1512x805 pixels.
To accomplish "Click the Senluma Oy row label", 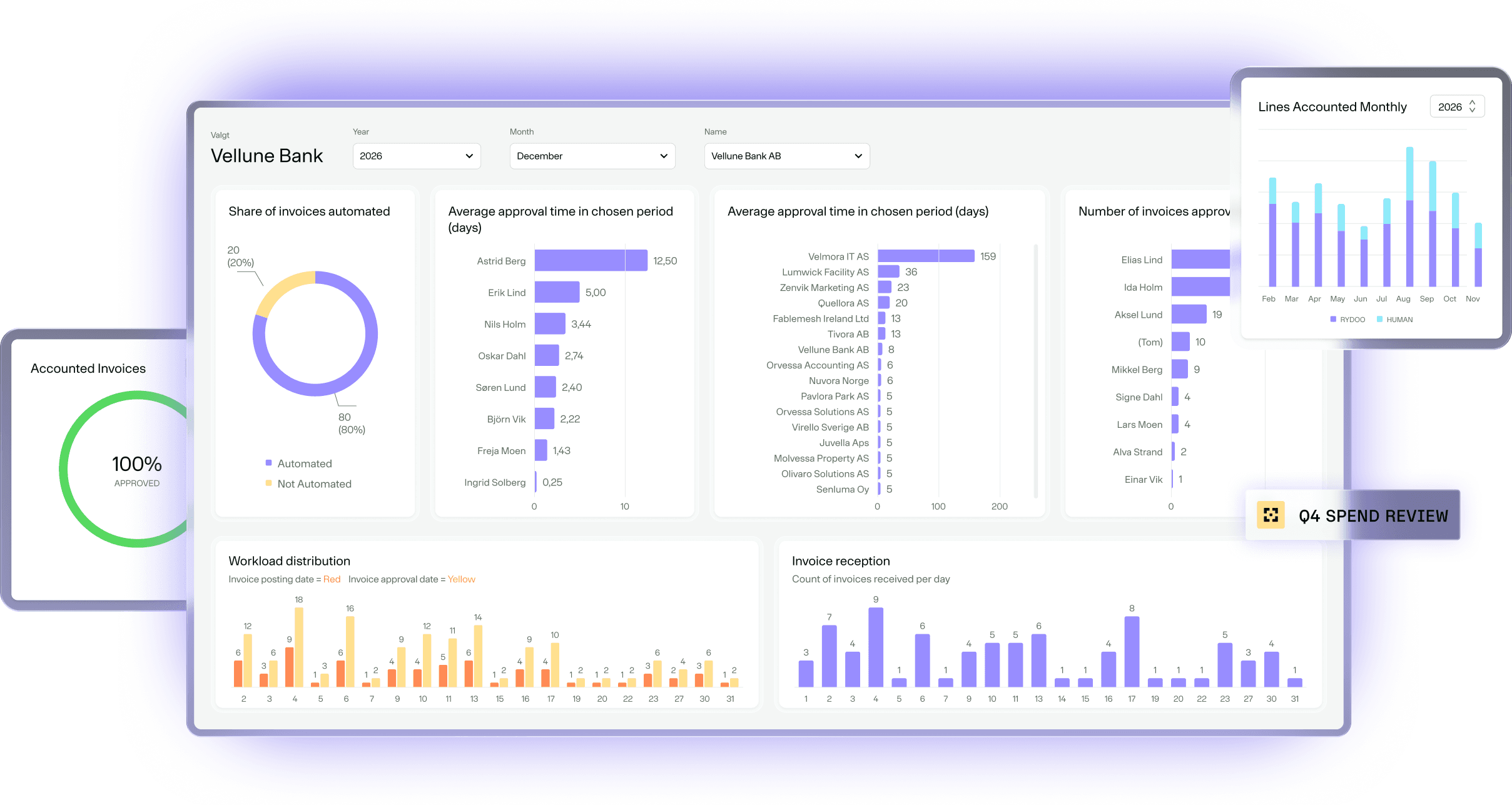I will point(842,489).
